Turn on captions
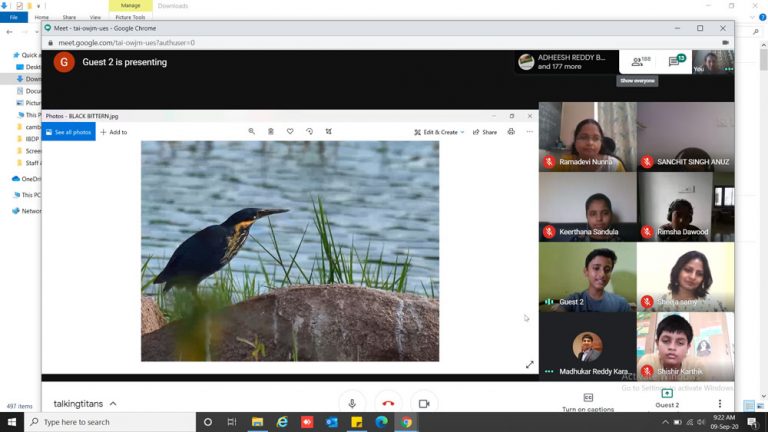Screen dimensions: 768x432 pos(587,402)
